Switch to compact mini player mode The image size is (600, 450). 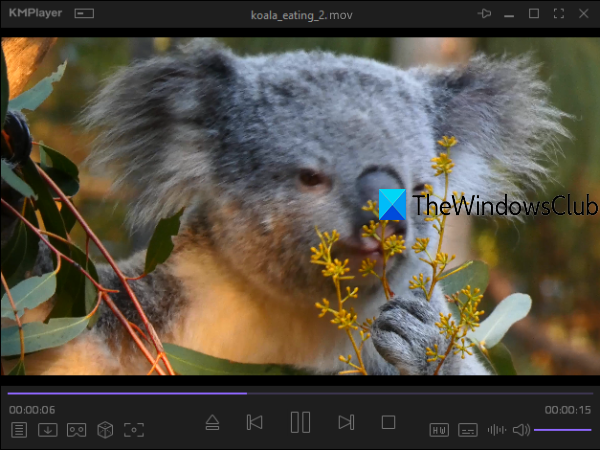tap(84, 14)
